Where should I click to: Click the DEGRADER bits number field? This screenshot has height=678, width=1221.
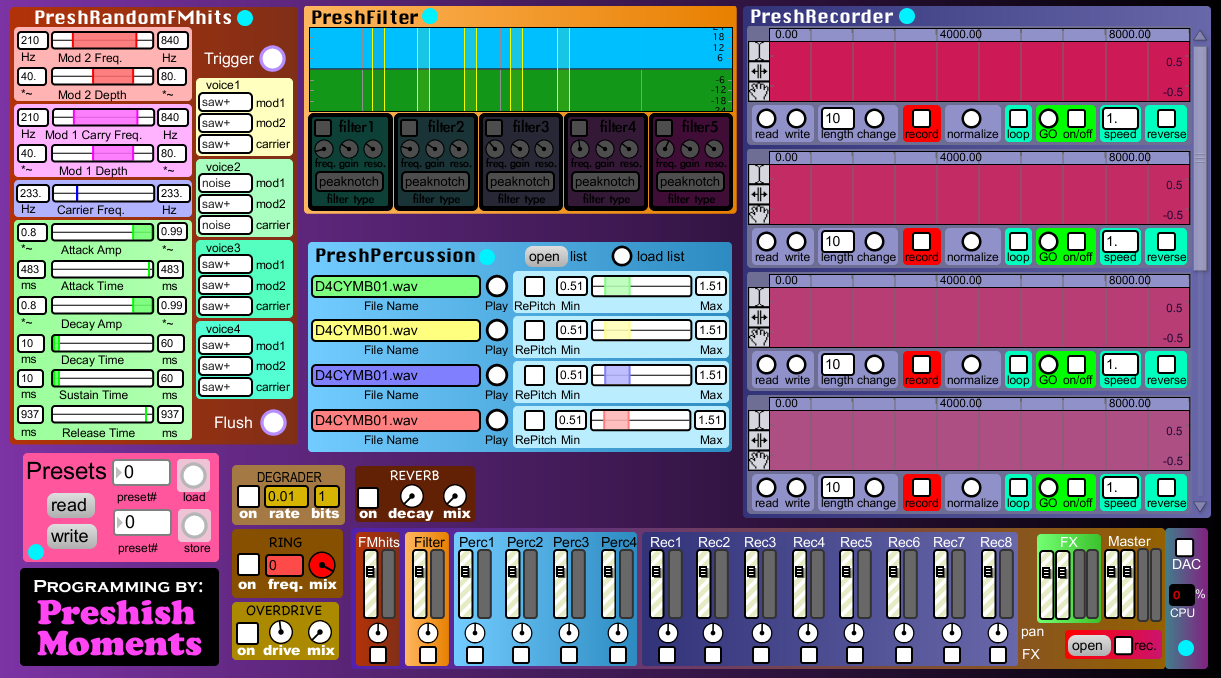click(326, 496)
